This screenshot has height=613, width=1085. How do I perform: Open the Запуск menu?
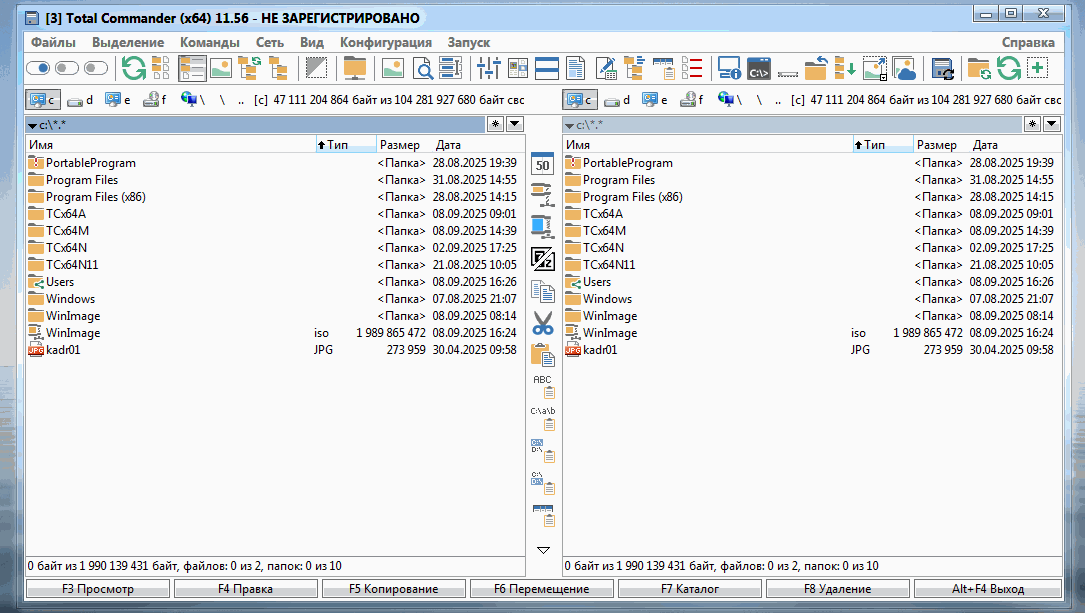click(x=468, y=42)
